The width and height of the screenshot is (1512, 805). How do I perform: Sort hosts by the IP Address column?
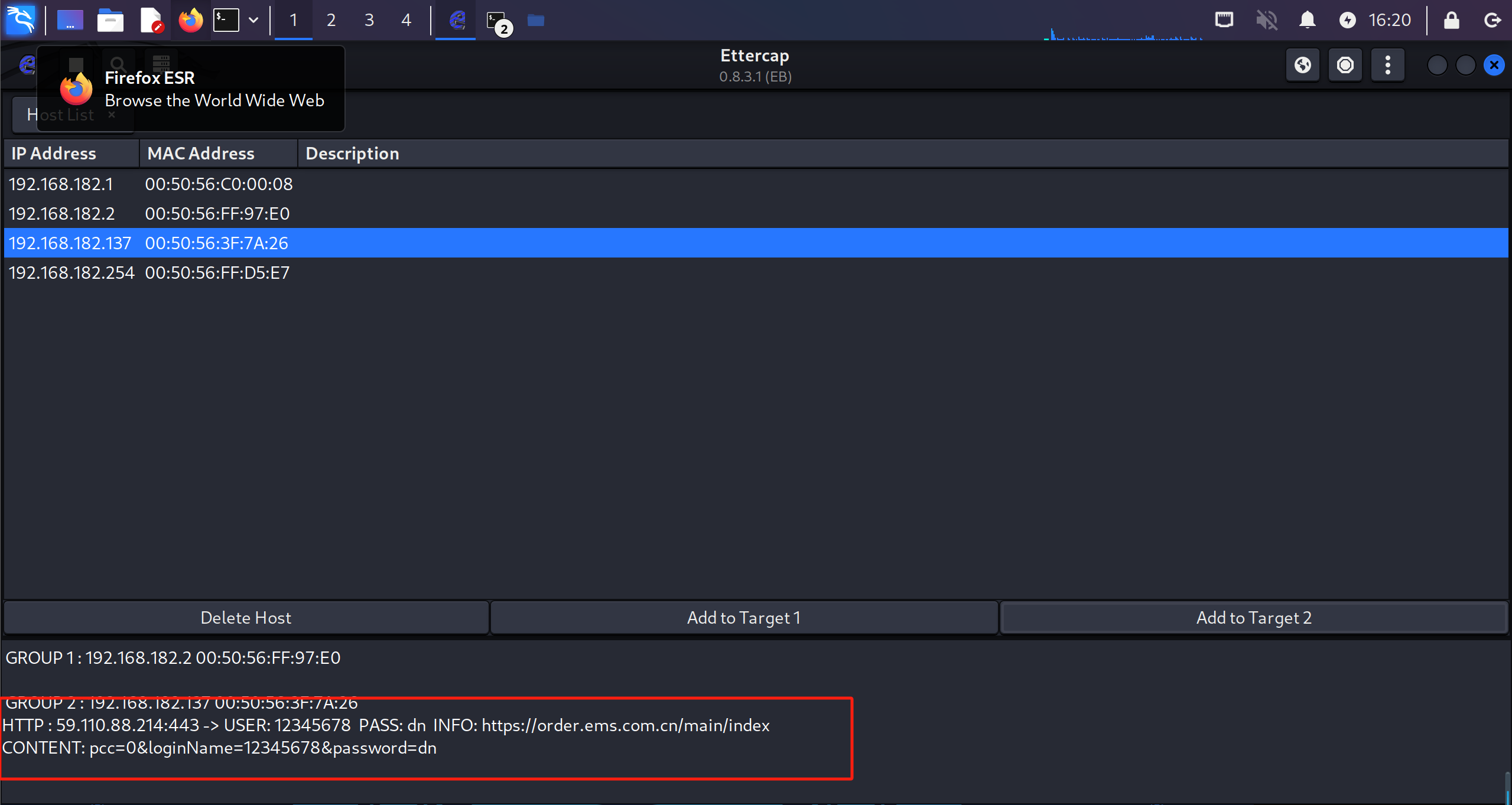tap(54, 154)
